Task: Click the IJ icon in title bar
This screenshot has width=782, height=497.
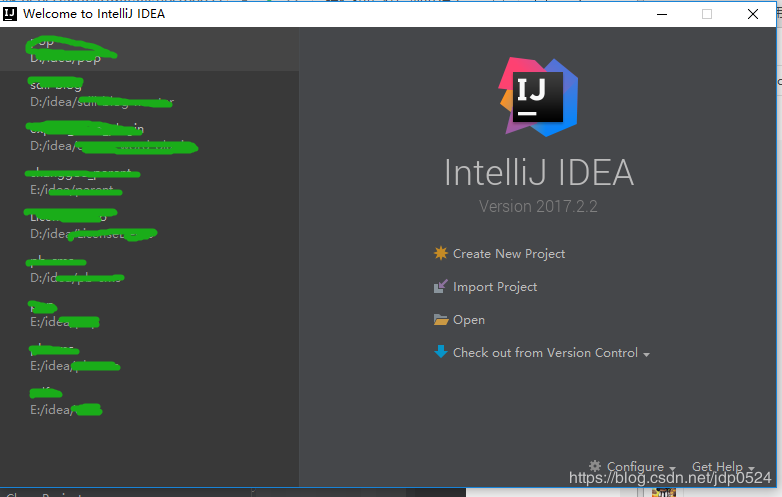Action: click(x=9, y=14)
